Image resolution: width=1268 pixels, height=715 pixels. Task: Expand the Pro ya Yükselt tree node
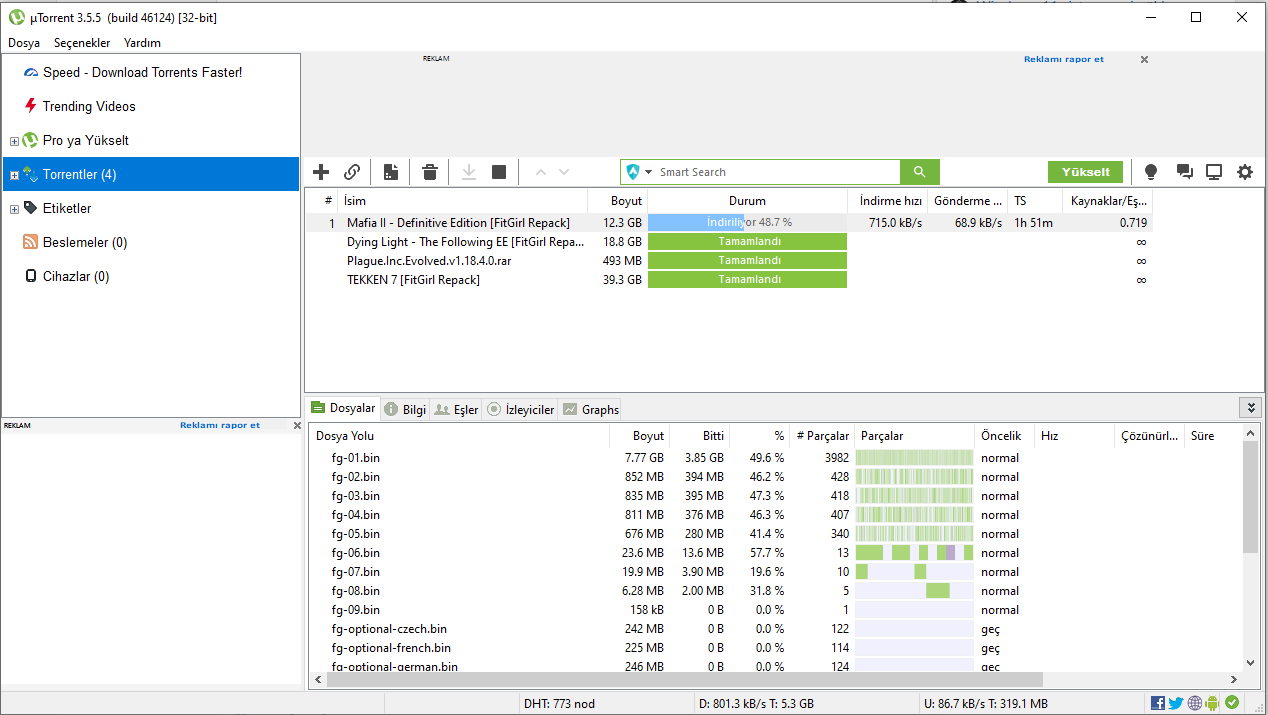[14, 141]
